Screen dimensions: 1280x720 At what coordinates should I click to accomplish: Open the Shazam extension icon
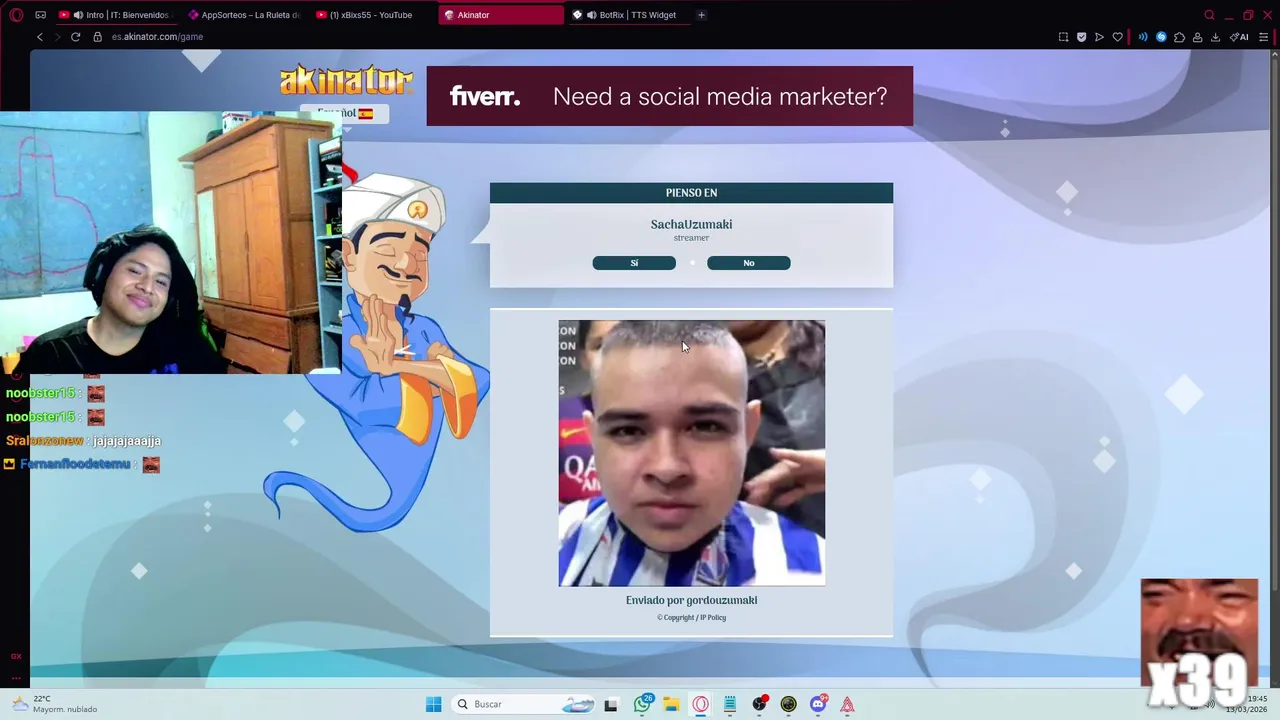tap(1161, 37)
